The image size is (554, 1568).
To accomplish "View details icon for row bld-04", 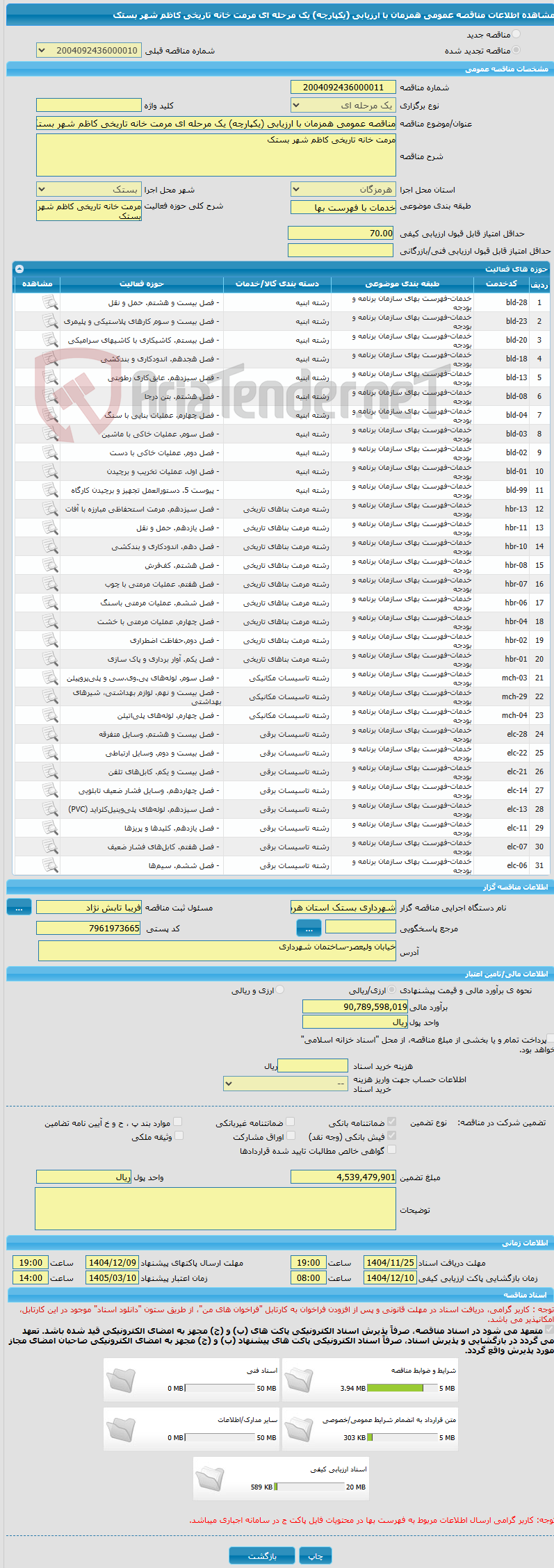I will click(49, 415).
